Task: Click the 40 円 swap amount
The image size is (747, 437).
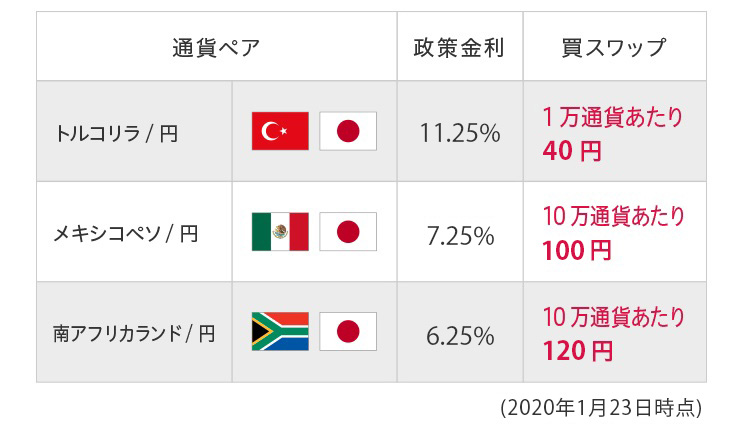Action: click(x=572, y=151)
